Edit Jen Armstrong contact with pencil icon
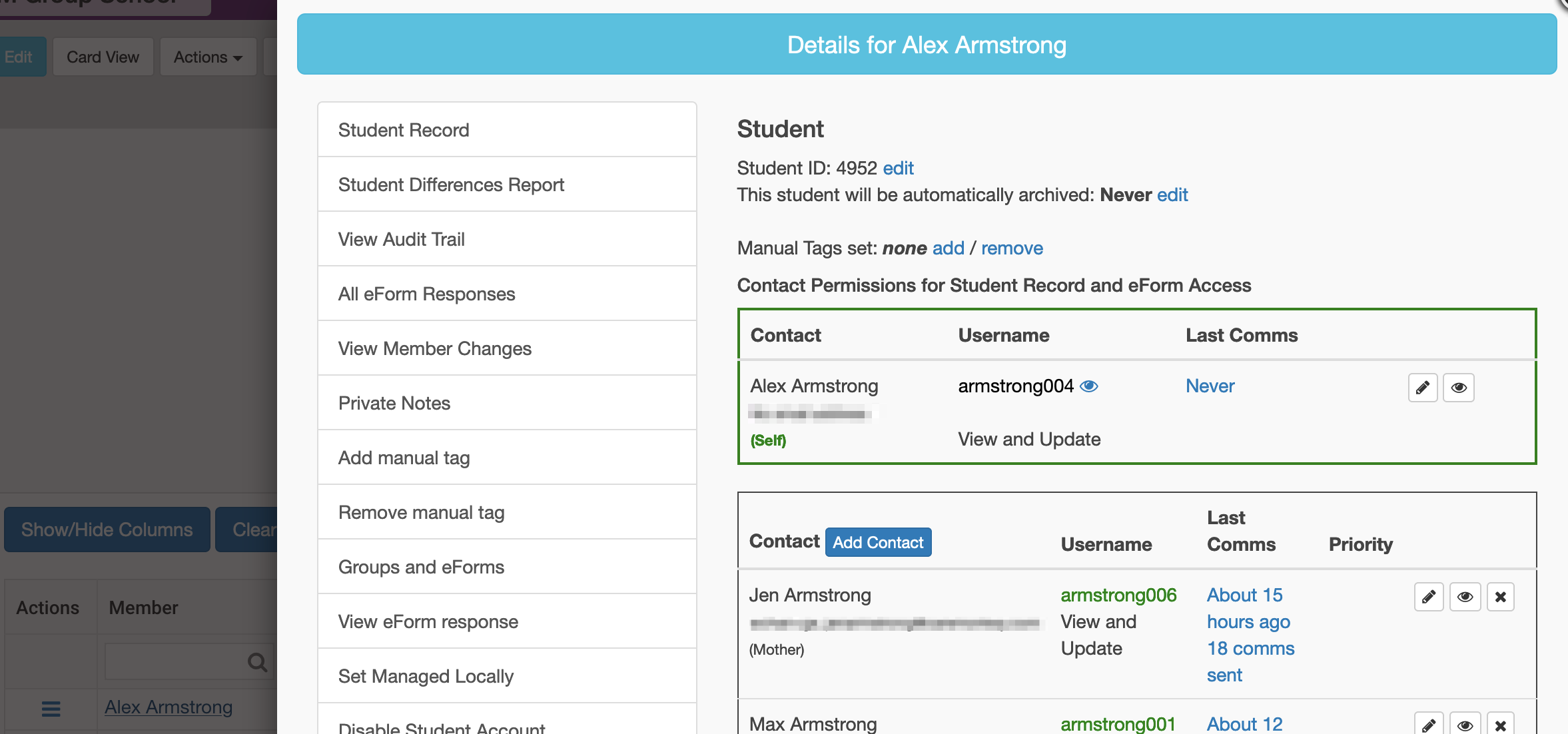Viewport: 1568px width, 734px height. click(1428, 597)
